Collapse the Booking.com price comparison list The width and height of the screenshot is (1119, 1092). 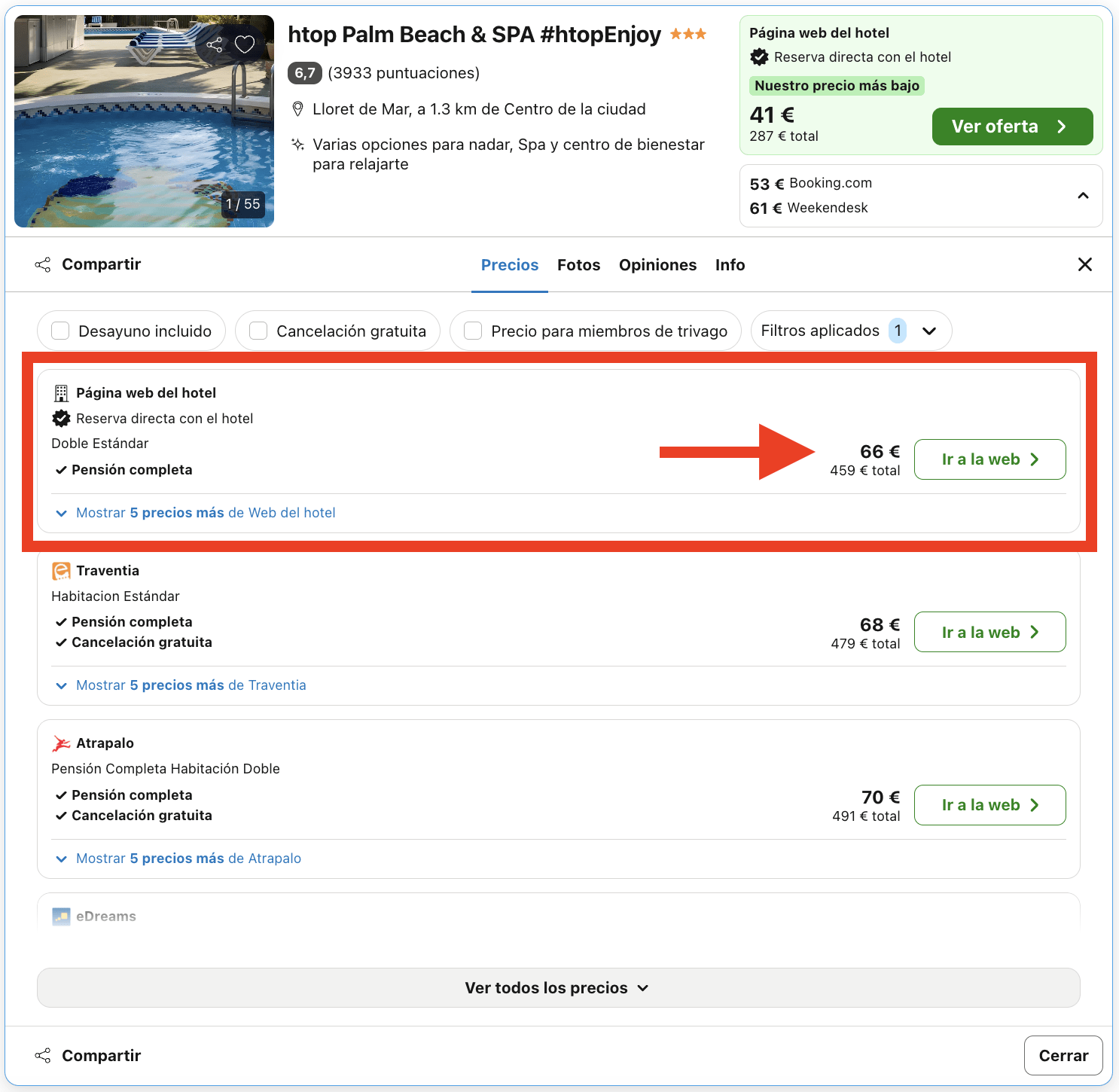tap(1083, 195)
